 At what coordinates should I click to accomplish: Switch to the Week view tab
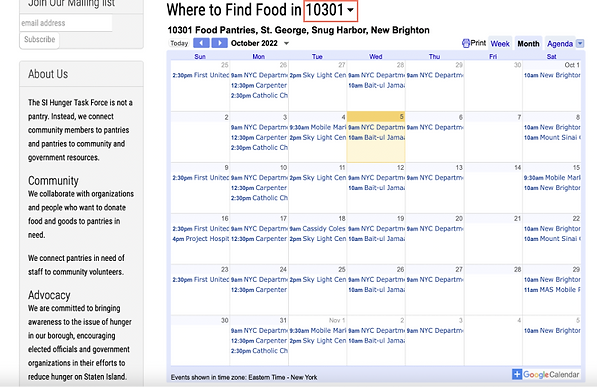coord(500,44)
